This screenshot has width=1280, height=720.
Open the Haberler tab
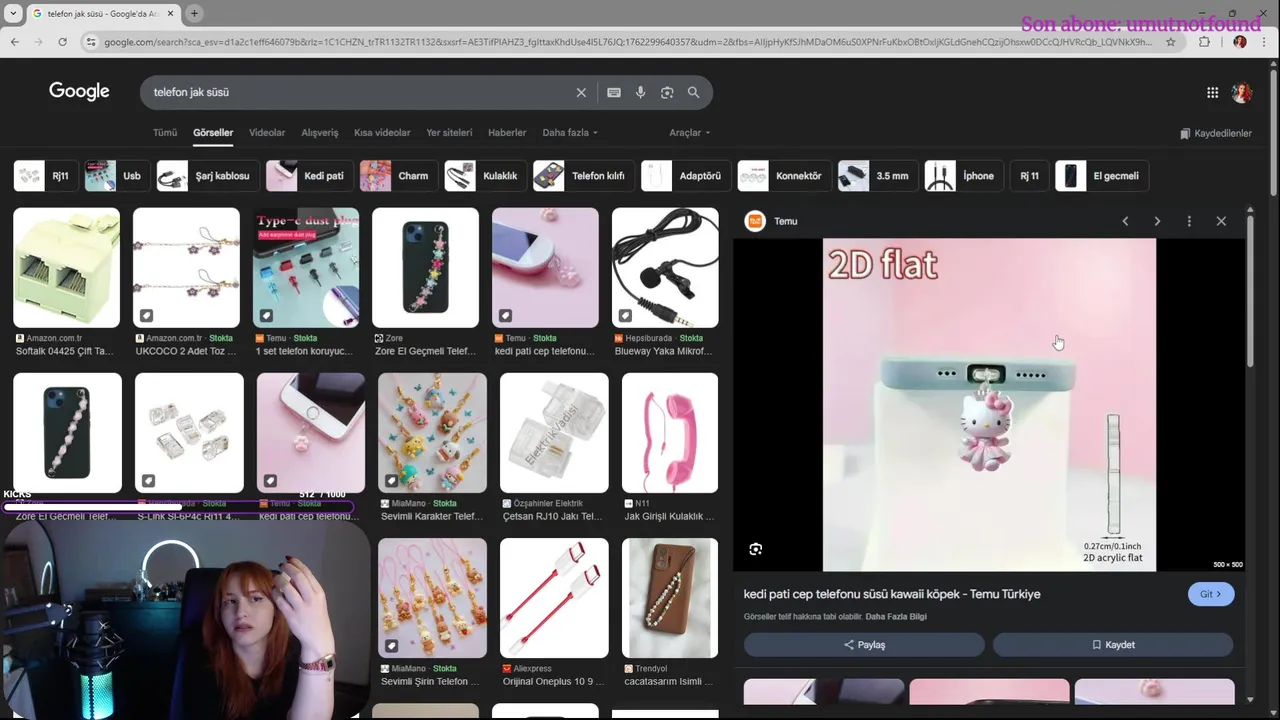(x=507, y=133)
